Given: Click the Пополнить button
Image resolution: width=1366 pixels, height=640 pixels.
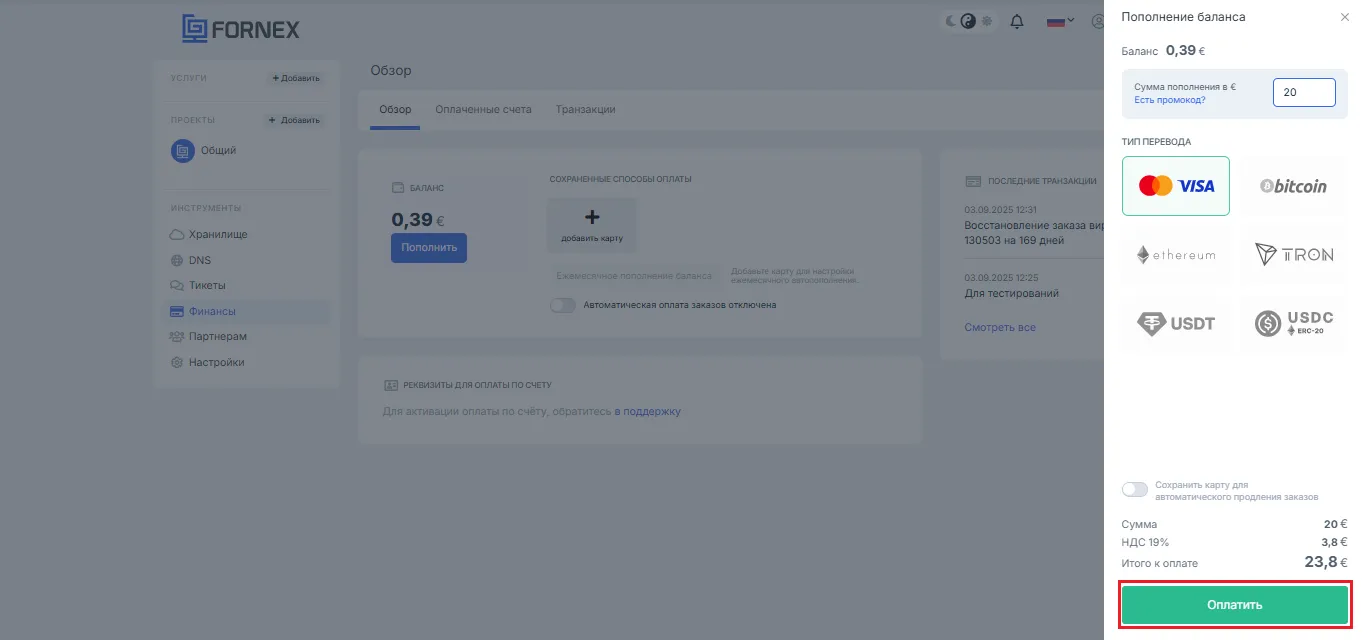Looking at the screenshot, I should pyautogui.click(x=429, y=248).
